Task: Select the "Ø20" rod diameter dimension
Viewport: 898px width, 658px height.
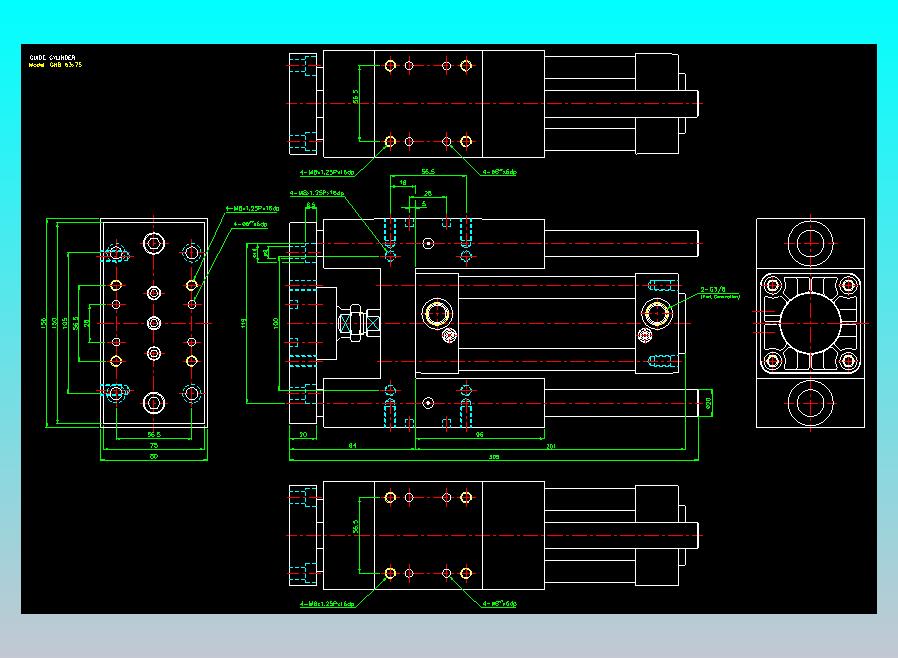Action: (x=708, y=403)
